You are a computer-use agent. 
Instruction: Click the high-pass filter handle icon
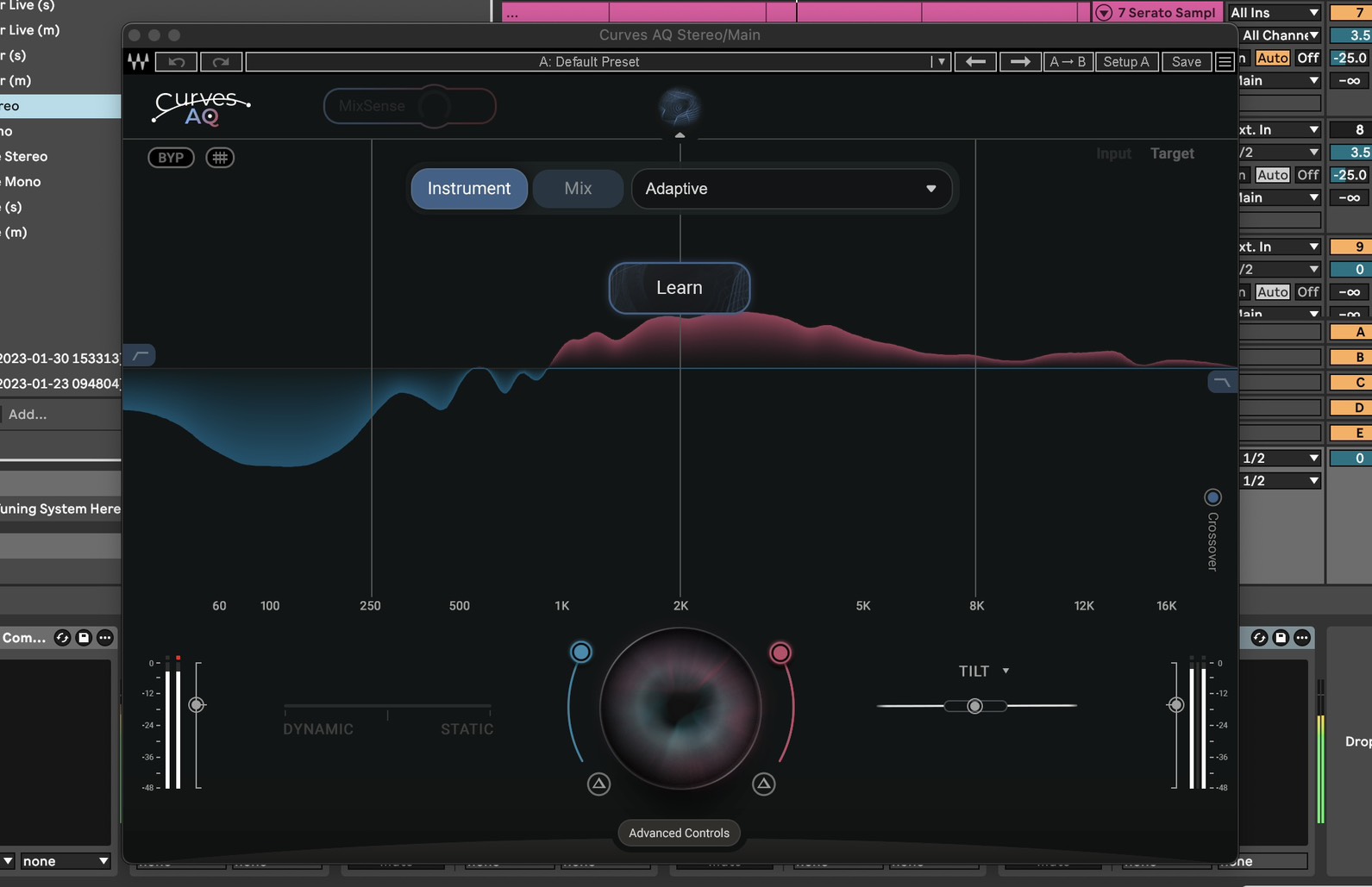(141, 355)
